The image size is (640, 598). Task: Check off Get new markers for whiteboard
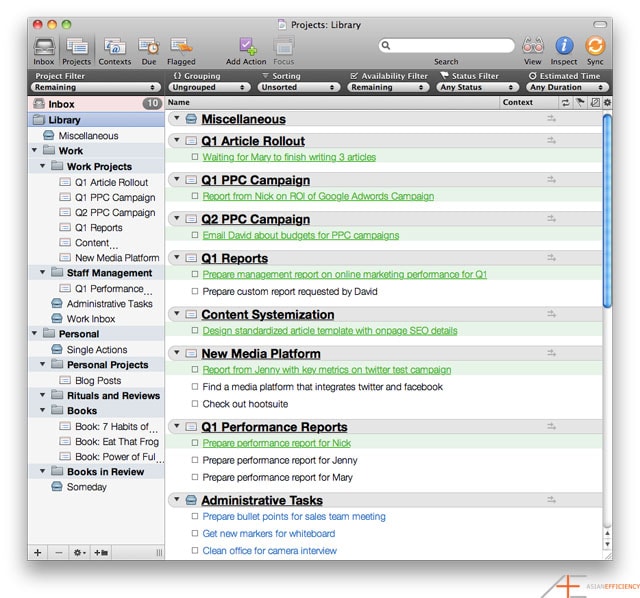(195, 533)
